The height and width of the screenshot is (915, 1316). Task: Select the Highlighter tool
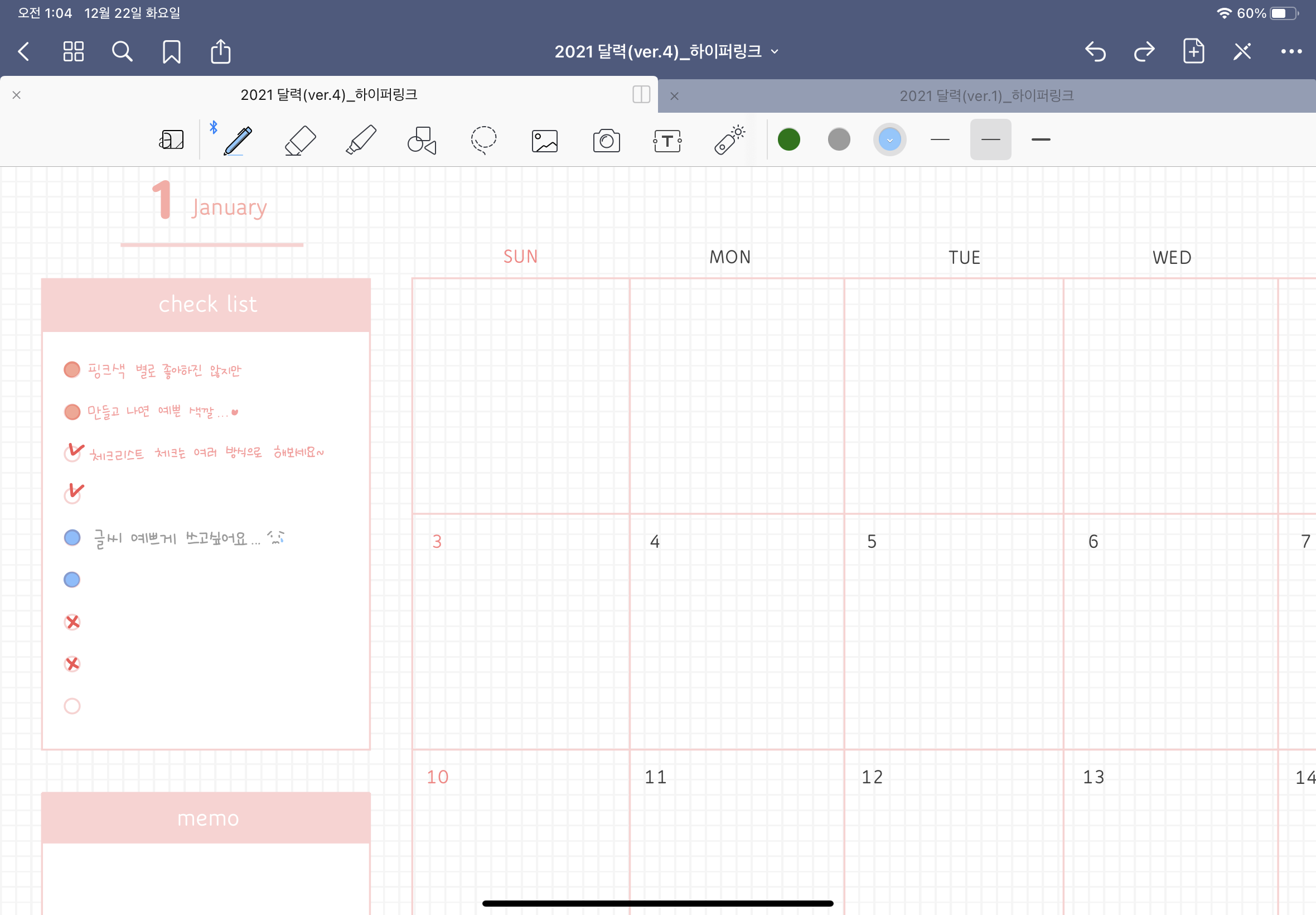click(x=361, y=140)
